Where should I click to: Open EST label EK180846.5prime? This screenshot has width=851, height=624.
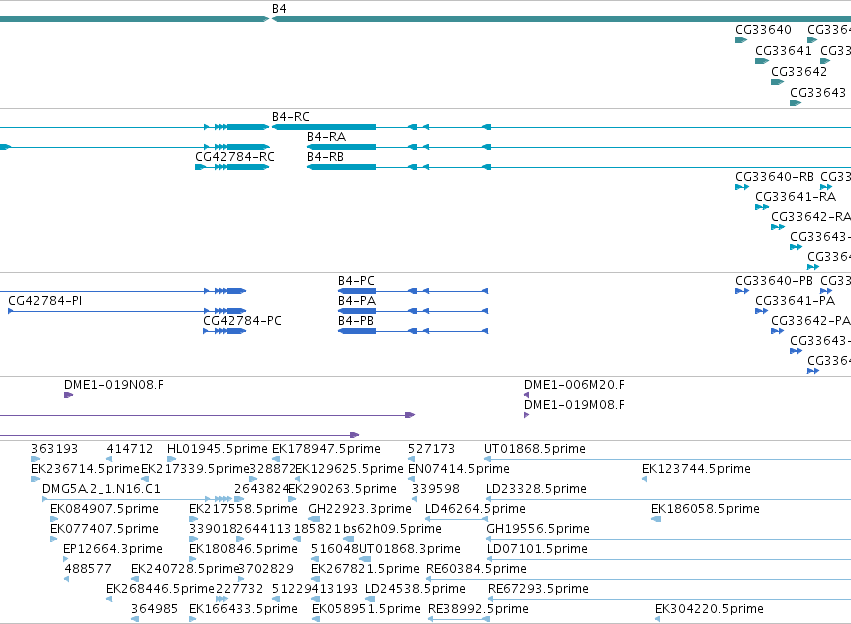click(x=243, y=549)
